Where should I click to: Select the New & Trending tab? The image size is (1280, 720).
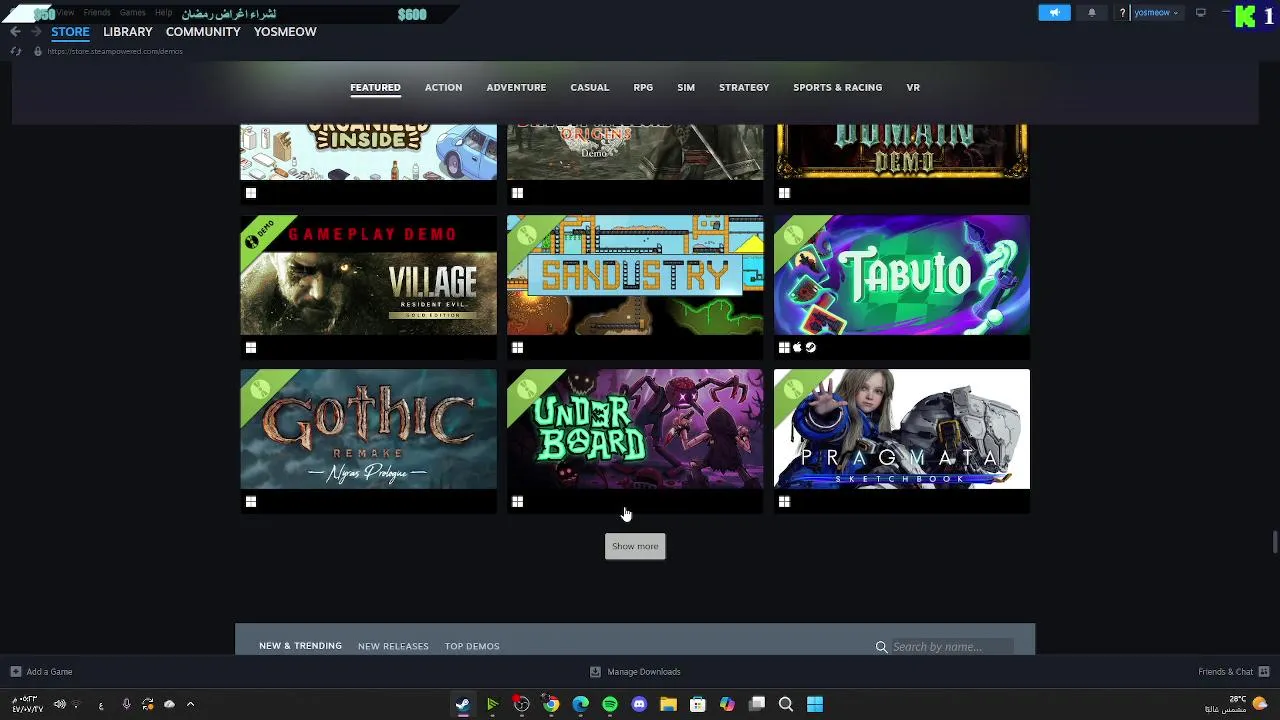pos(300,646)
